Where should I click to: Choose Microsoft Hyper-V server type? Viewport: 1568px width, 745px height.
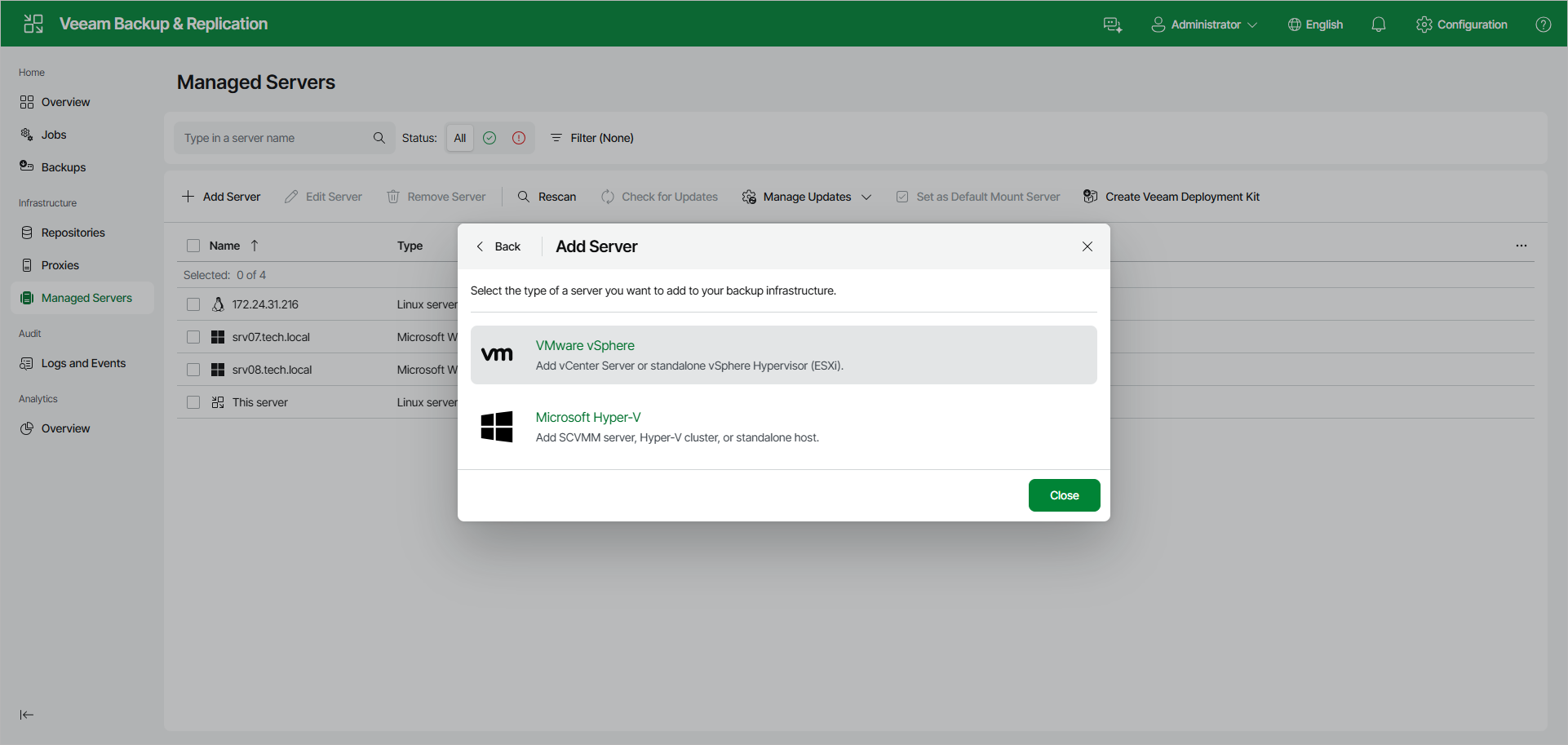784,427
